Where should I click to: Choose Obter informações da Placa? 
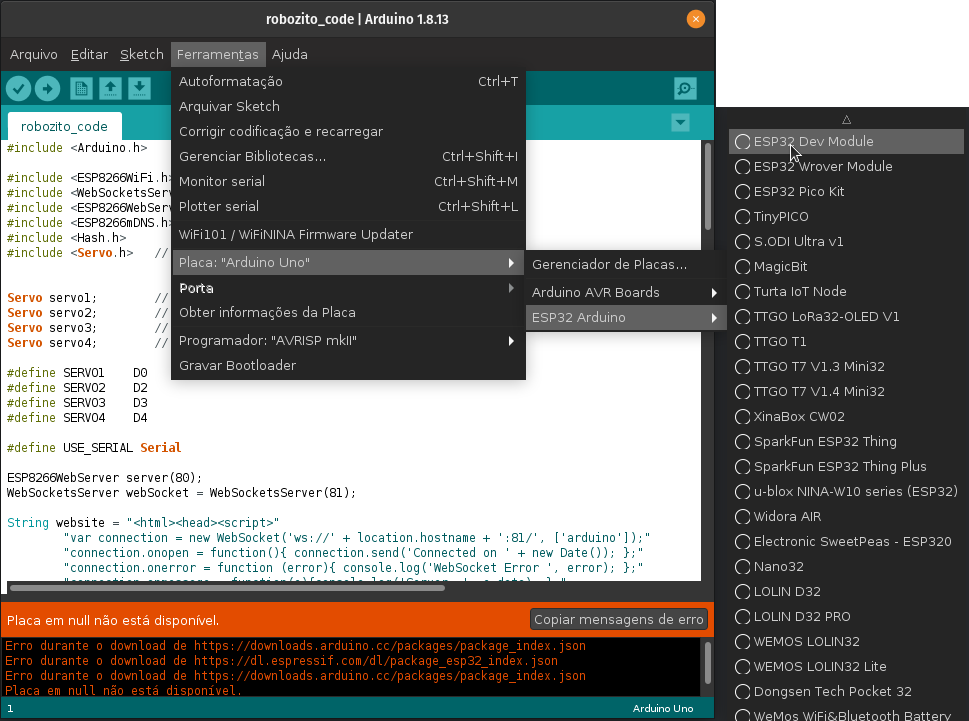[x=348, y=313]
